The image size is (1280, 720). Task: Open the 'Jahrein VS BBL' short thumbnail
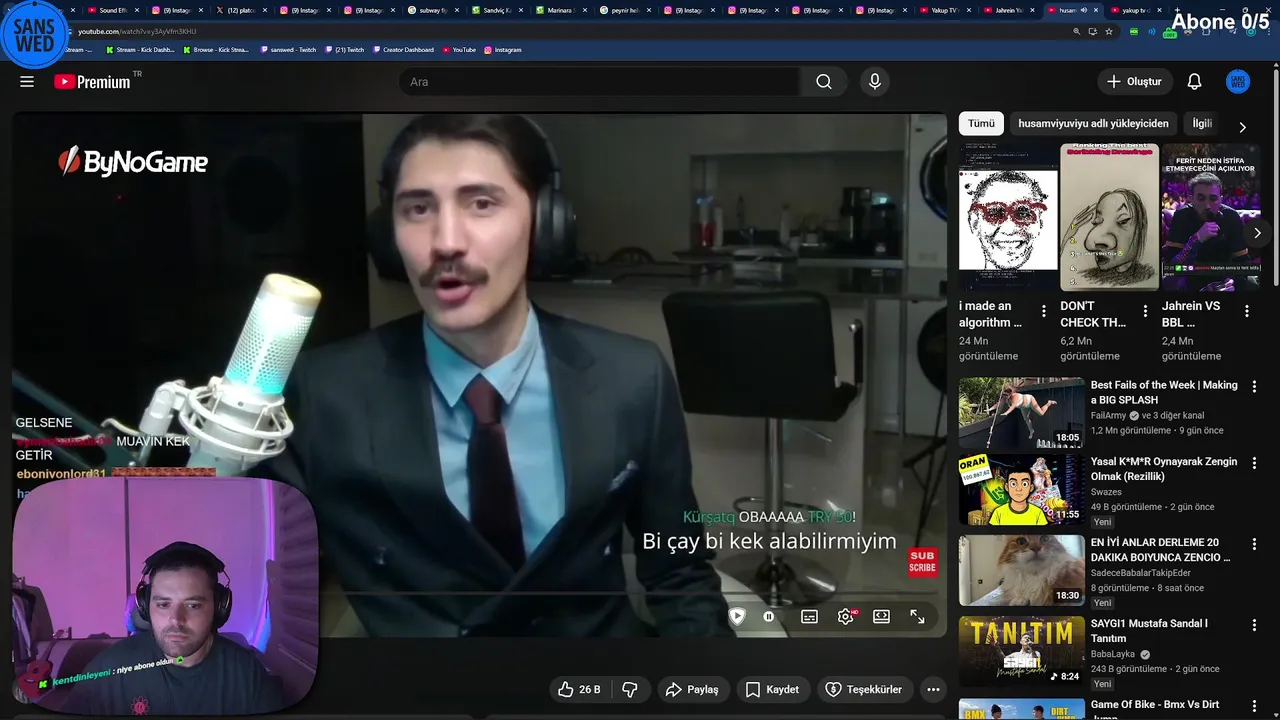(1210, 217)
